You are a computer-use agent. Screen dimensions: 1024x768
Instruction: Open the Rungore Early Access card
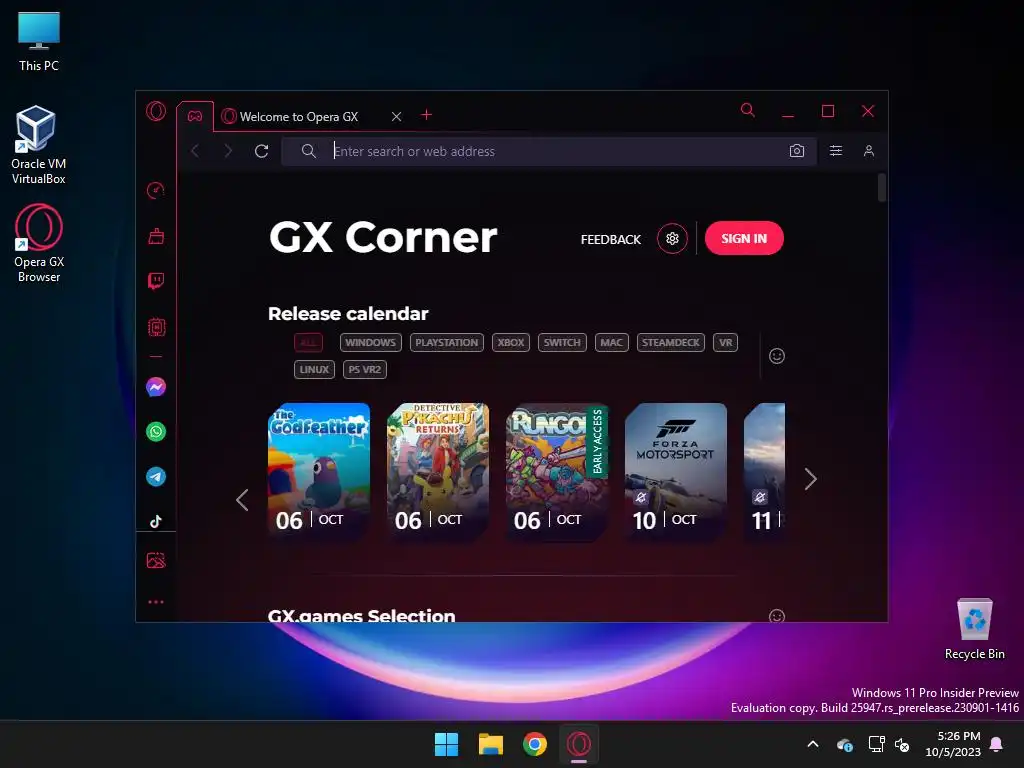[x=557, y=472]
